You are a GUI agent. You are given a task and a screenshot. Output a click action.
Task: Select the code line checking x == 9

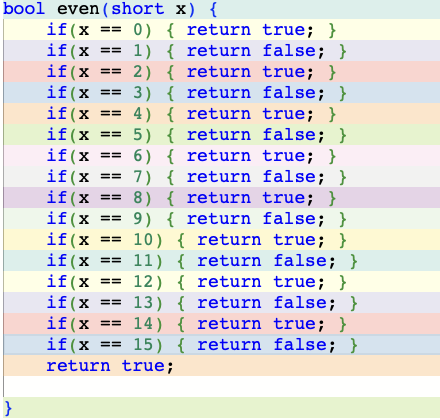(x=221, y=219)
